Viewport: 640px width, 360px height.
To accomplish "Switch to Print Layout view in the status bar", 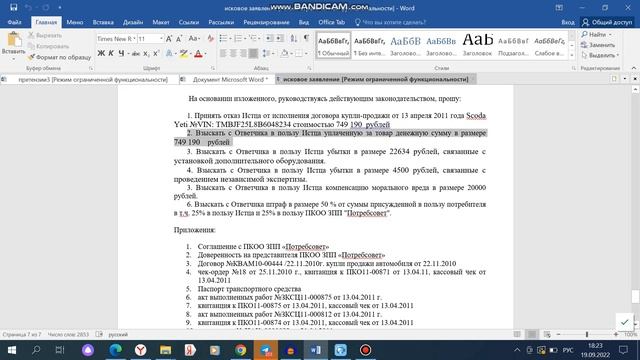I will click(532, 334).
